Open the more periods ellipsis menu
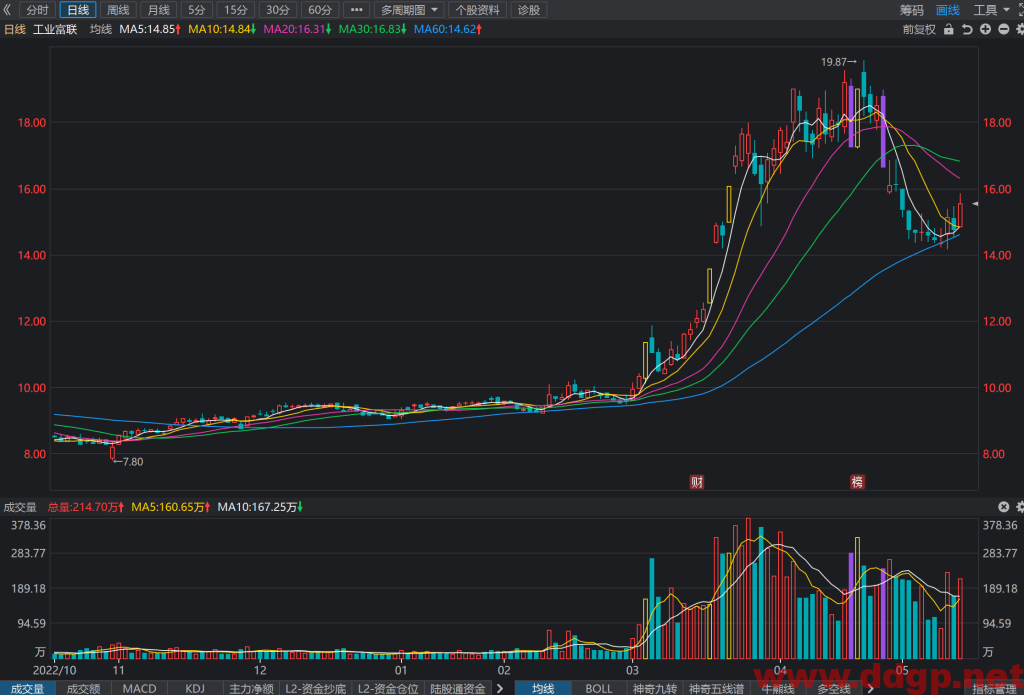This screenshot has width=1024, height=695. (356, 10)
